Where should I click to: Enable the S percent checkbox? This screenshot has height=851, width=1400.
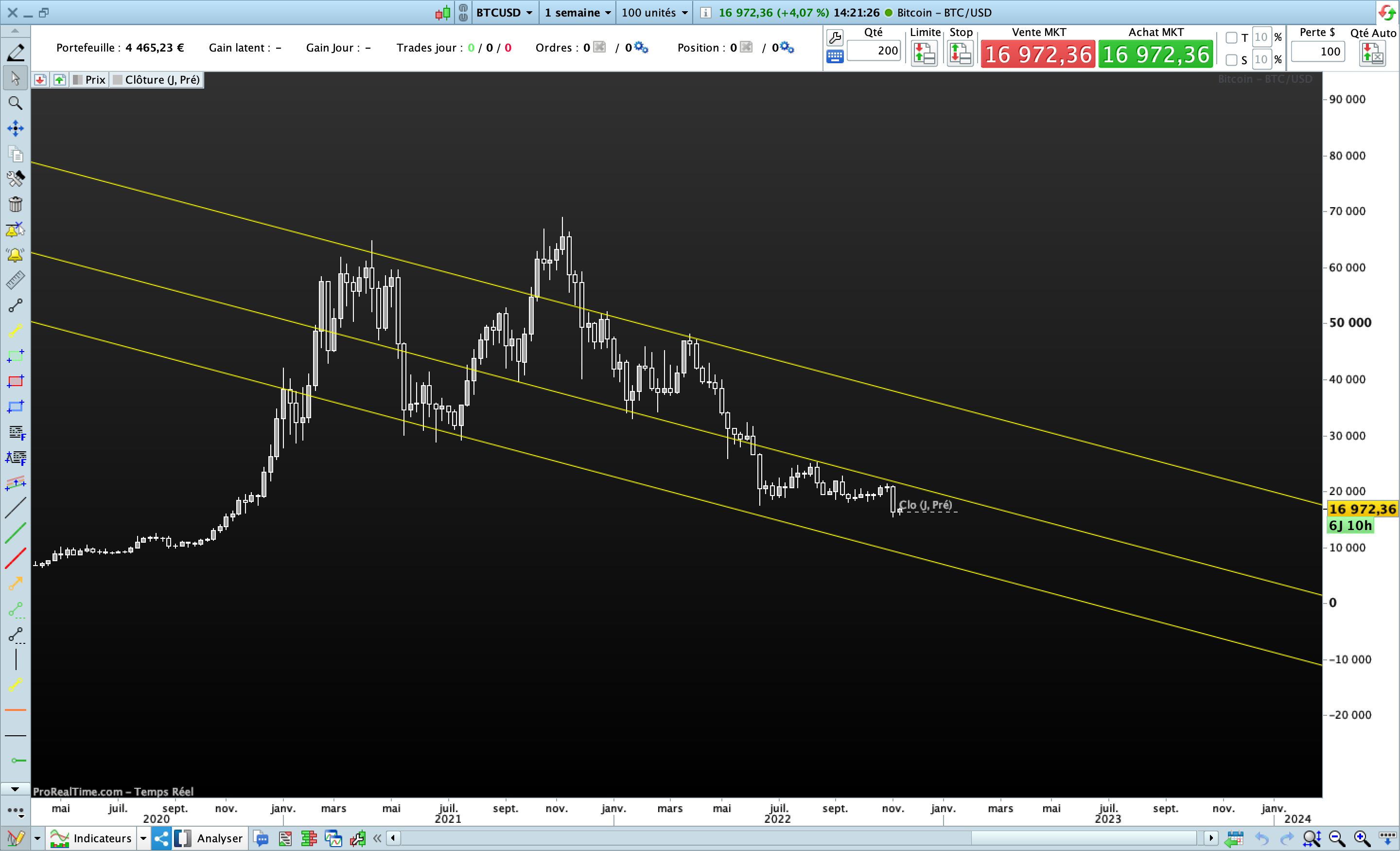coord(1231,60)
